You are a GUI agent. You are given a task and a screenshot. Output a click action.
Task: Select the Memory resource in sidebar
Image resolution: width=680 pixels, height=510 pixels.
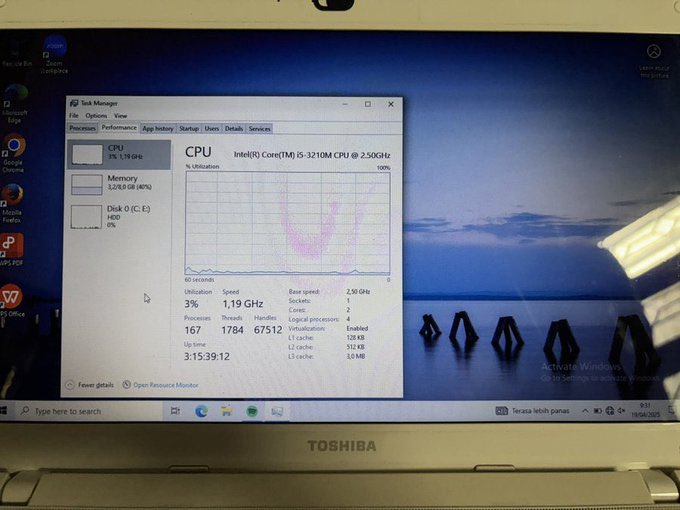pyautogui.click(x=119, y=184)
